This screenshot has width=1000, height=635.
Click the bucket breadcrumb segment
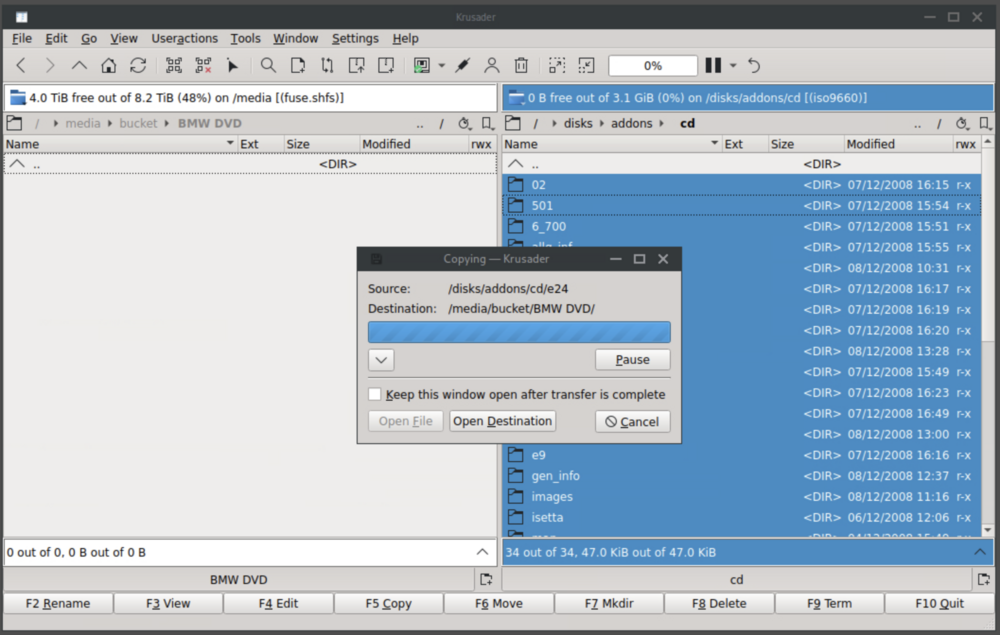coord(138,123)
